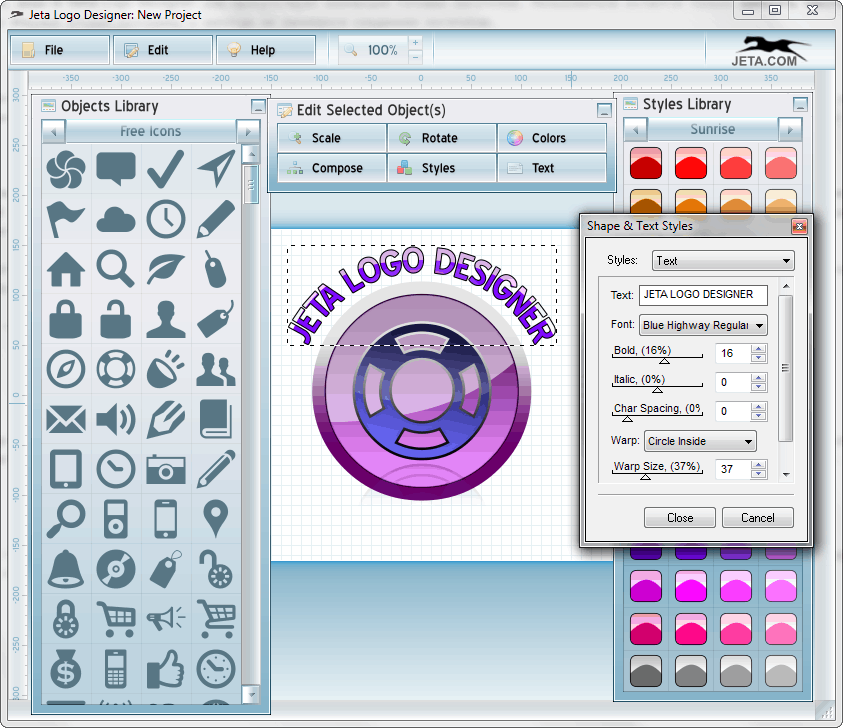Open the Font dropdown Blue Highway Regular
This screenshot has width=843, height=728.
point(703,325)
